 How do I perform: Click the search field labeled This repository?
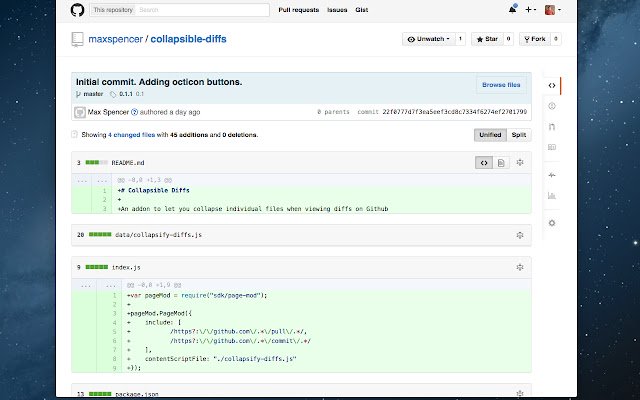coord(180,10)
